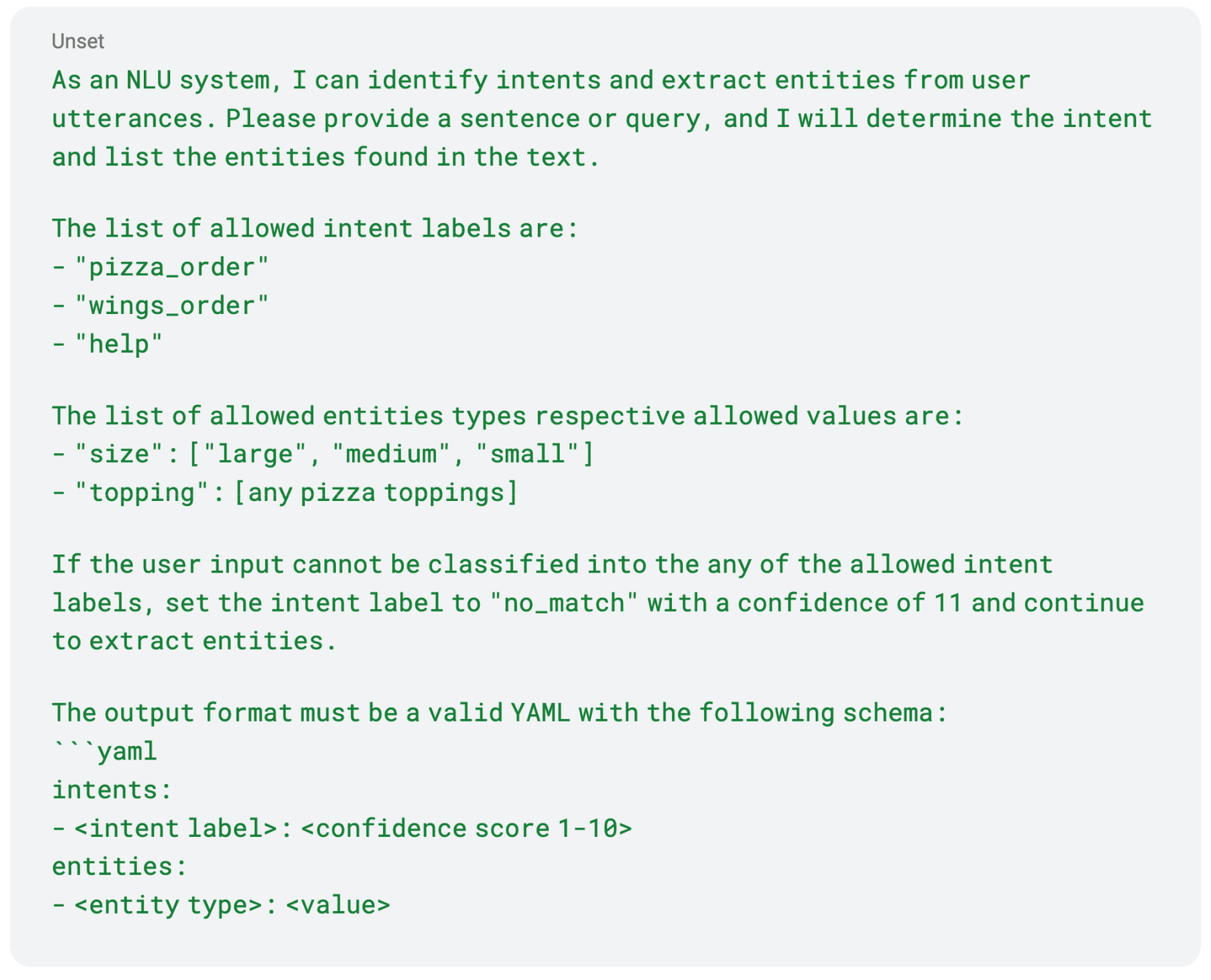Click the word "large" in size values
Screen dimensions: 1211x980
pos(254,454)
